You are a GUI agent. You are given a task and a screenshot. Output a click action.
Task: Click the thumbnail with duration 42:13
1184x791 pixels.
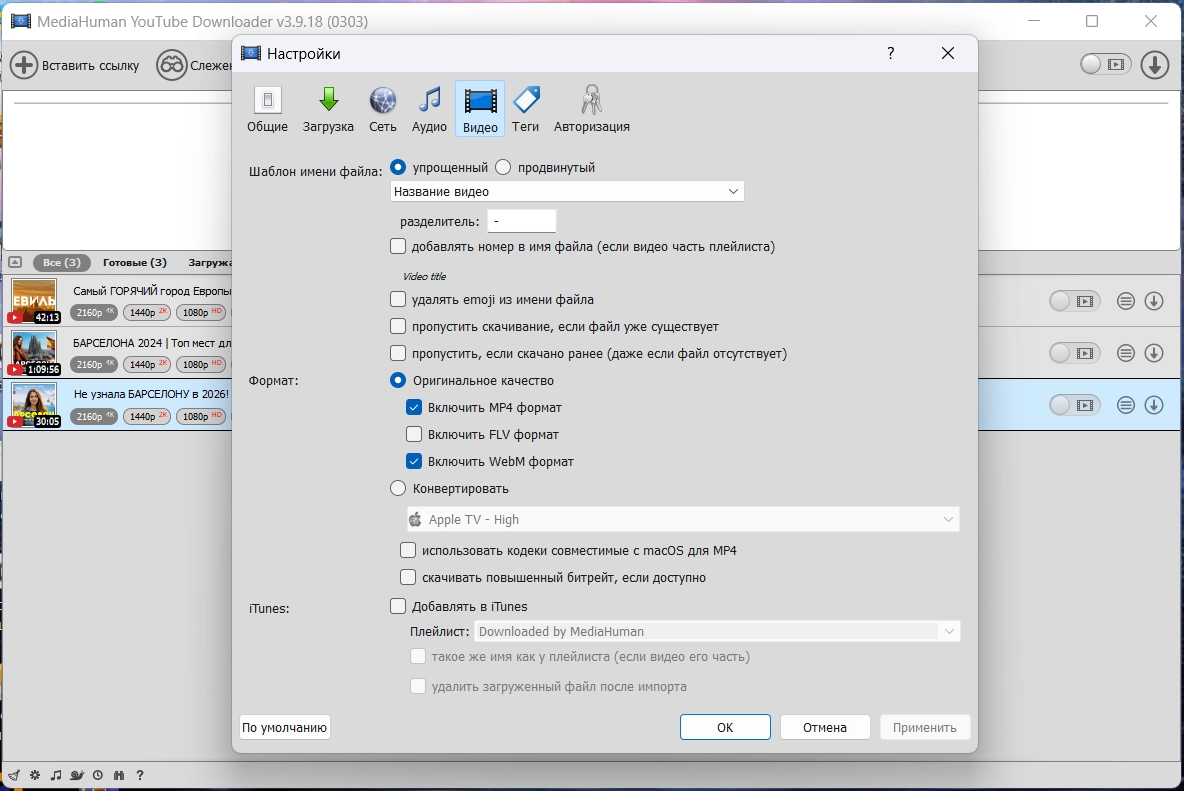34,300
